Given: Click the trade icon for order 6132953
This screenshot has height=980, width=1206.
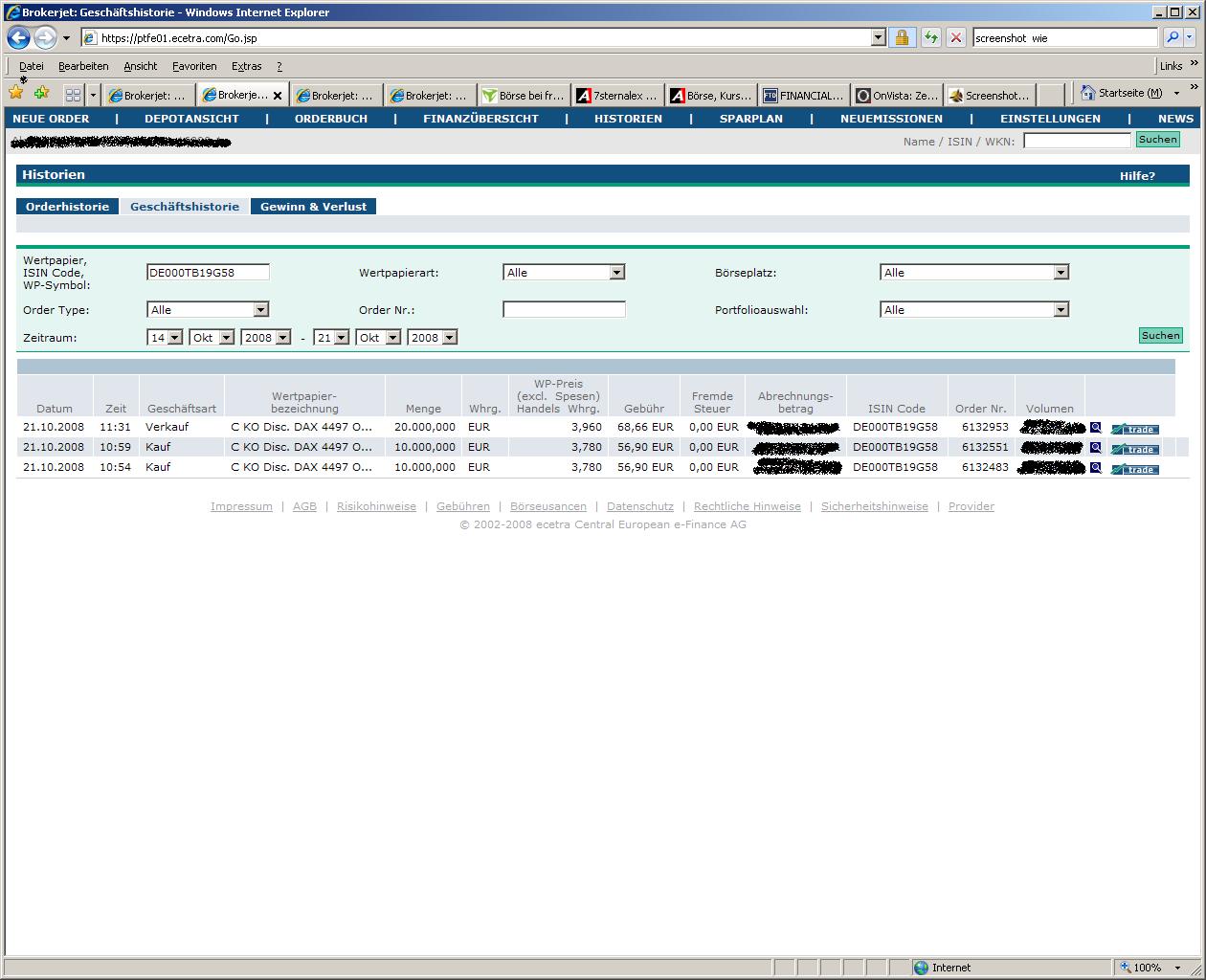Looking at the screenshot, I should pos(1135,429).
